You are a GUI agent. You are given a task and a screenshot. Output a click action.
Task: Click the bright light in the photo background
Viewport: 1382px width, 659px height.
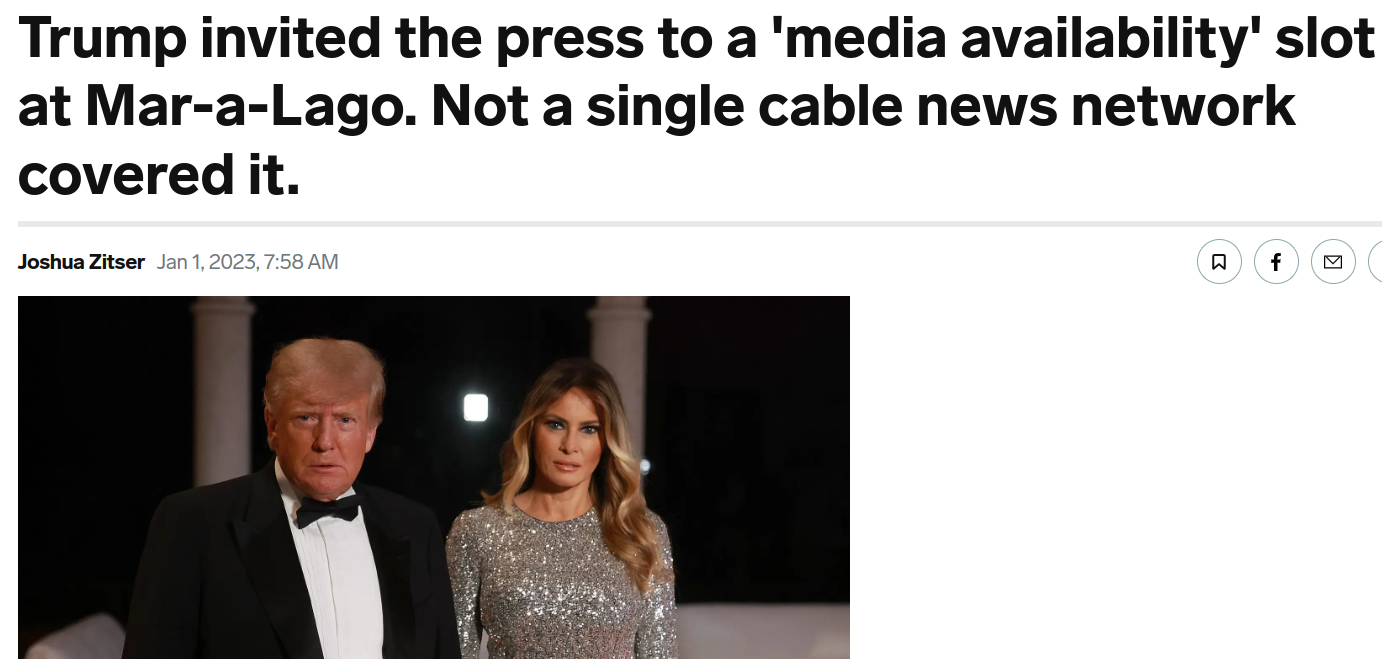(476, 407)
